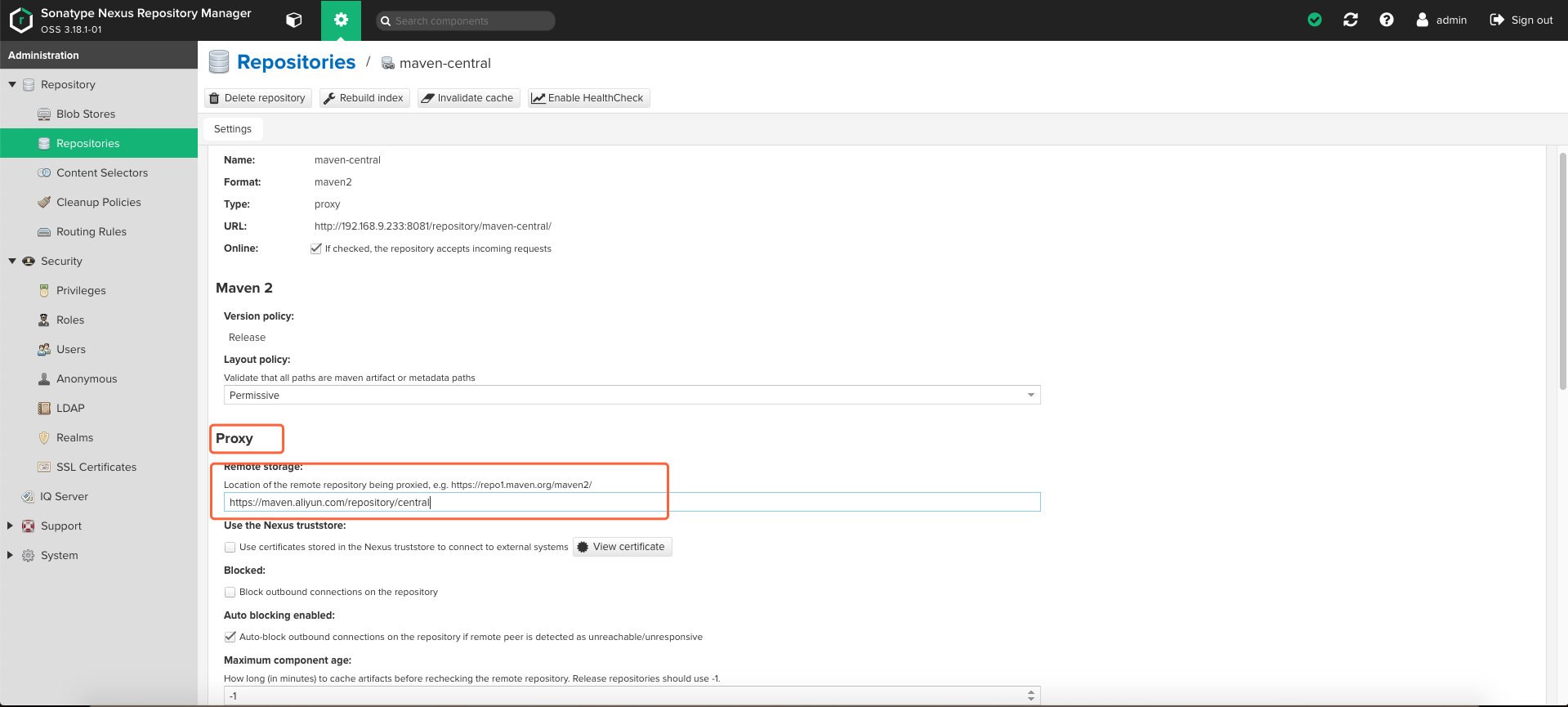Screen dimensions: 1568x707
Task: Collapse the Security tree section
Action: click(12, 262)
